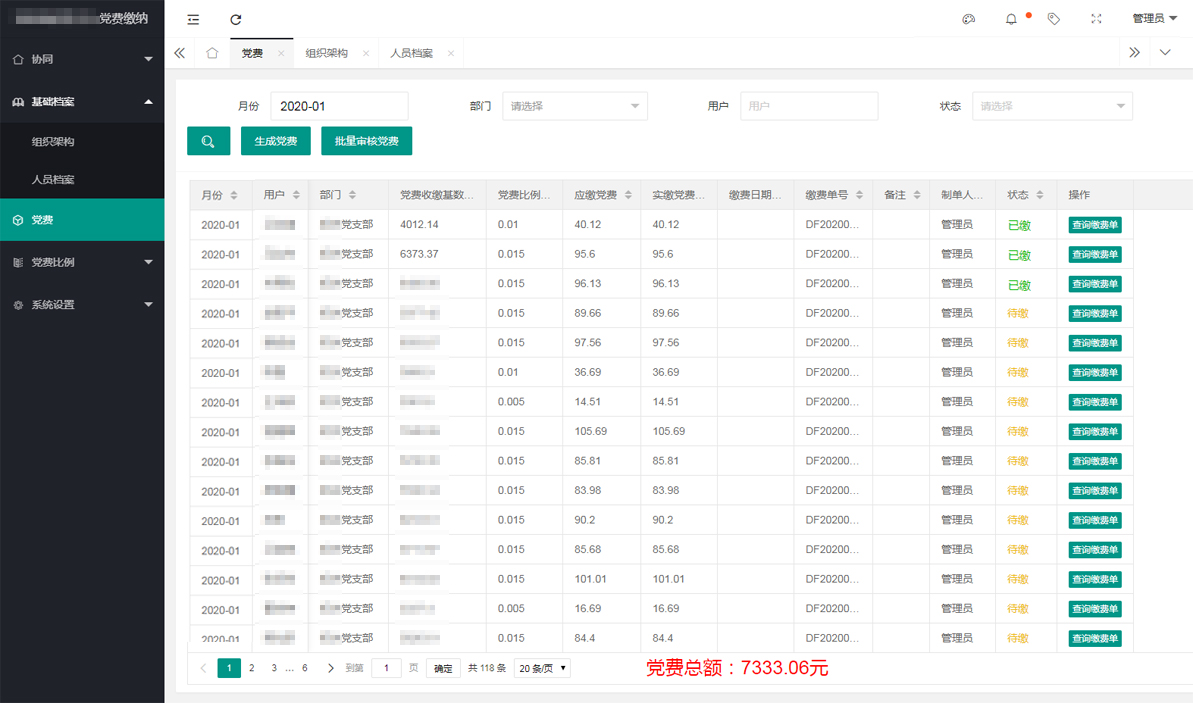Sort table by 用户 column
This screenshot has height=703, width=1193.
point(296,196)
